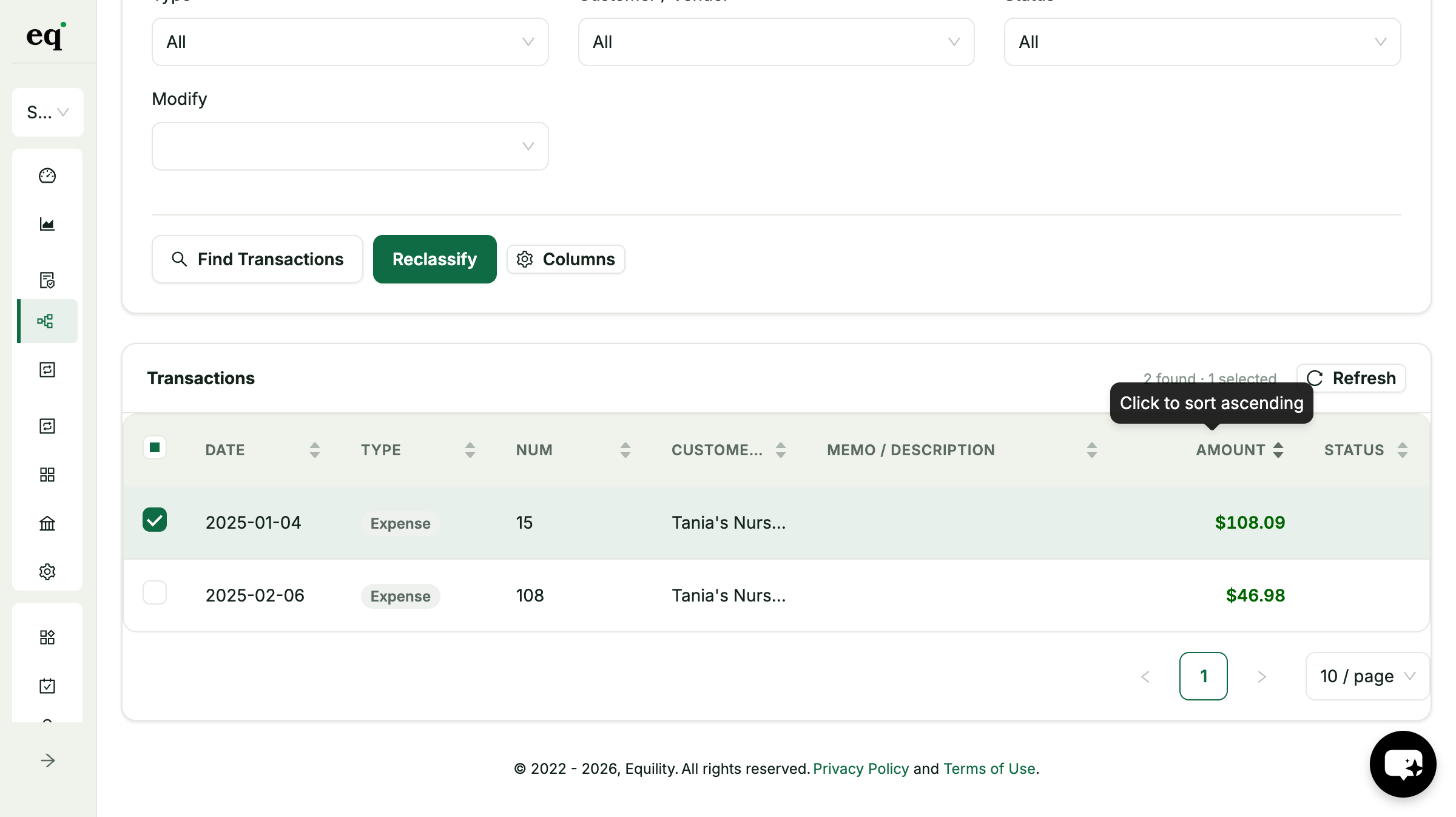1456x817 pixels.
Task: Check the 2025-02-06 transaction checkbox
Action: (155, 592)
